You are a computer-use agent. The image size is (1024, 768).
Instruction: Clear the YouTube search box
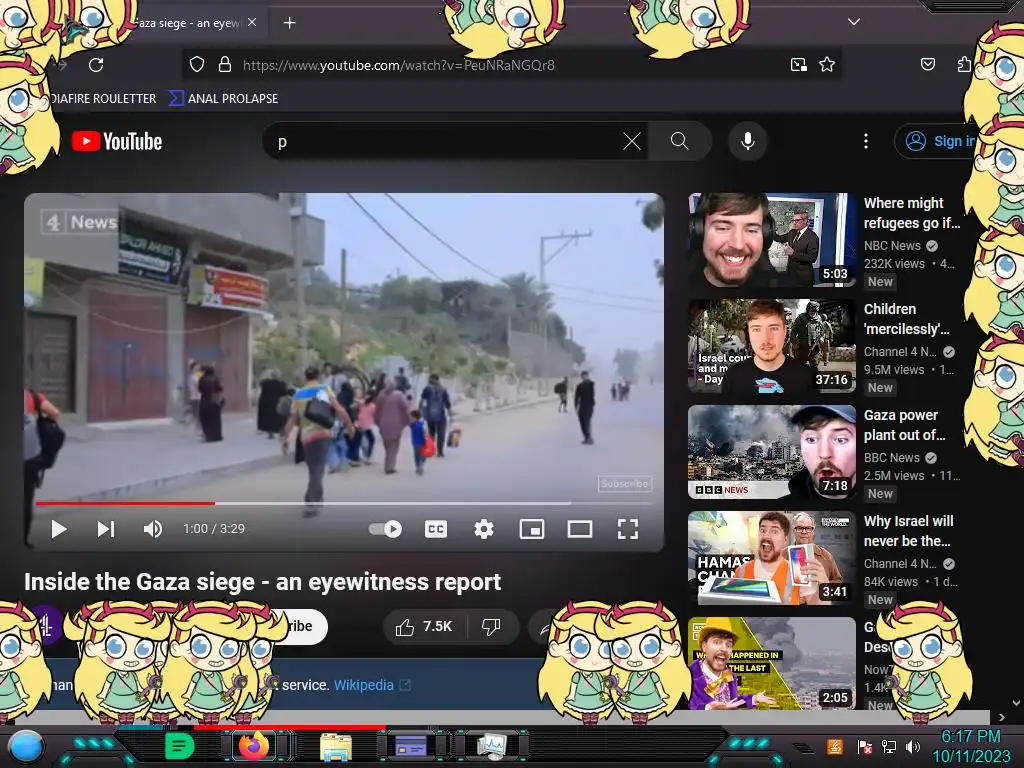pyautogui.click(x=632, y=141)
